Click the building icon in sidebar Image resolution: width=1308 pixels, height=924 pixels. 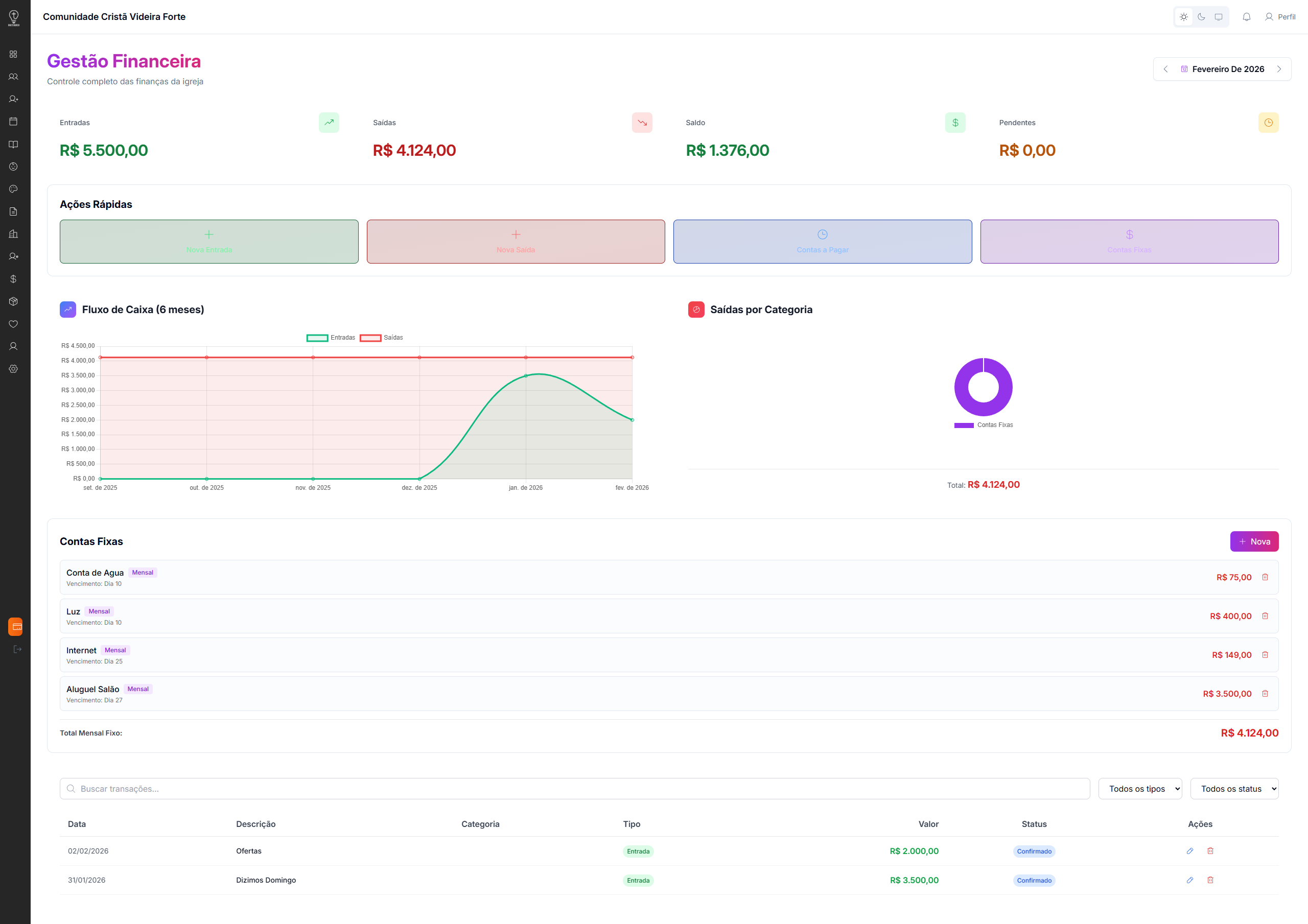14,234
